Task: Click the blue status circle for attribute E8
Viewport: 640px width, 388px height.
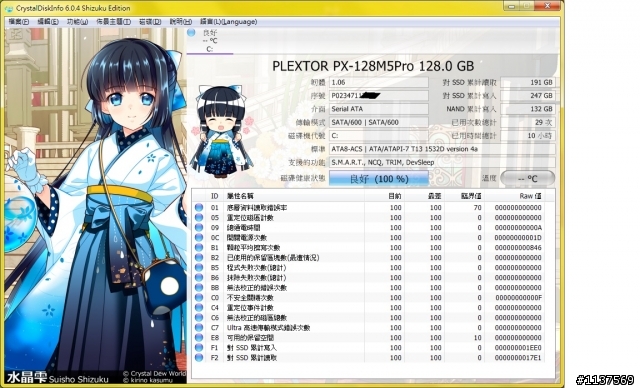Action: point(199,337)
